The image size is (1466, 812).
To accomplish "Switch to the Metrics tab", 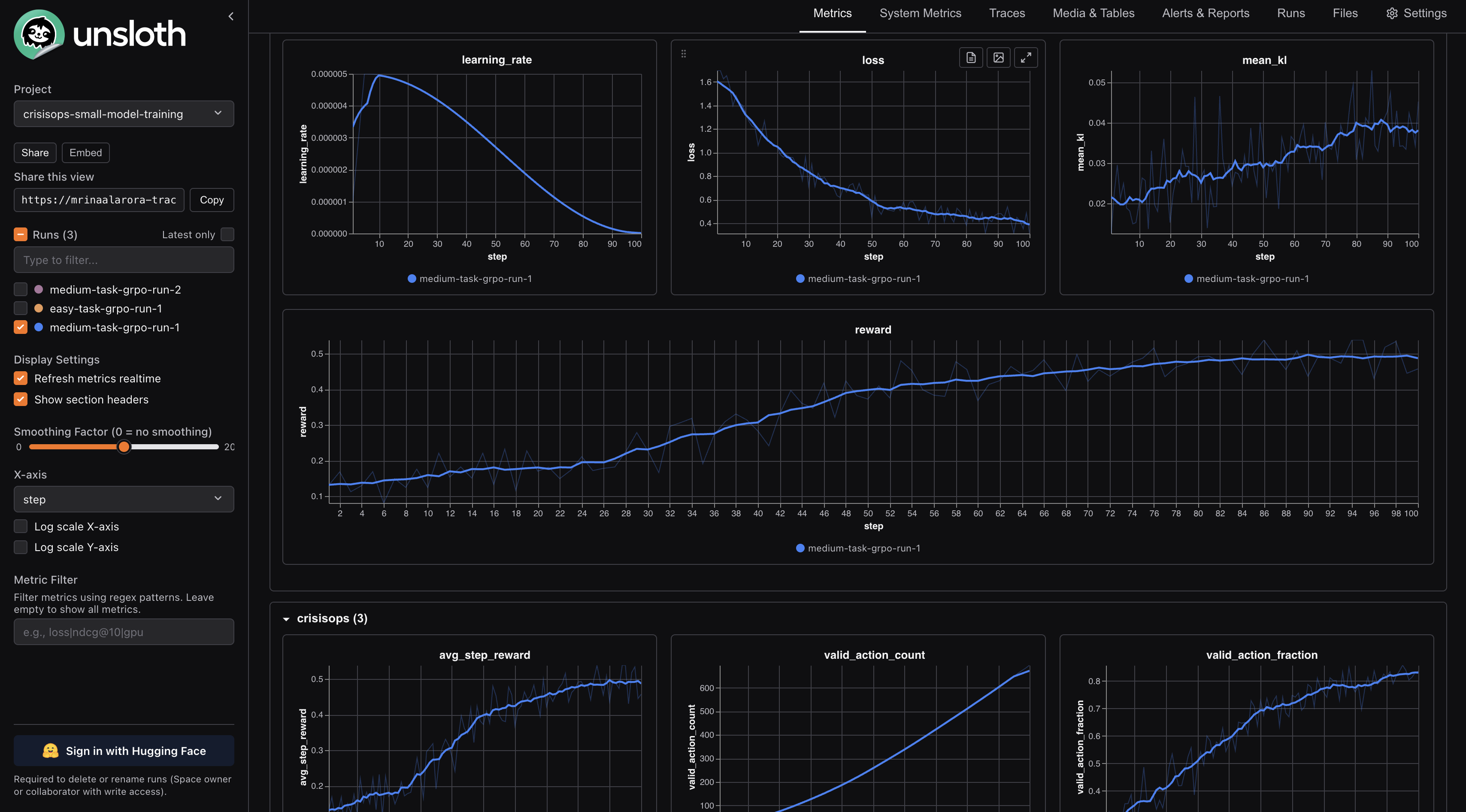I will pos(832,13).
